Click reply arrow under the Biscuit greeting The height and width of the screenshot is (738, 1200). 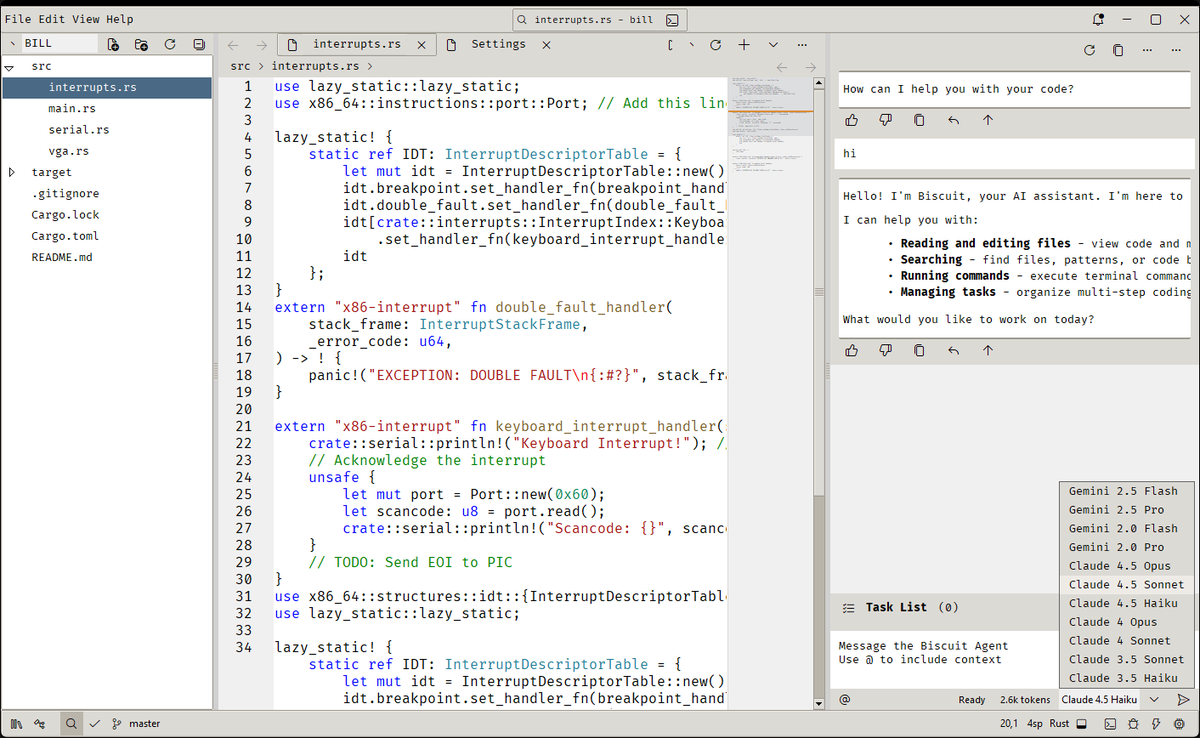click(954, 350)
